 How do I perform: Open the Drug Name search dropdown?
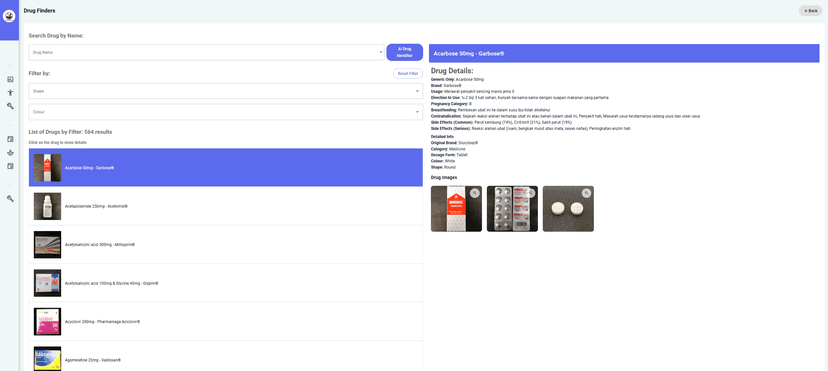pyautogui.click(x=206, y=52)
